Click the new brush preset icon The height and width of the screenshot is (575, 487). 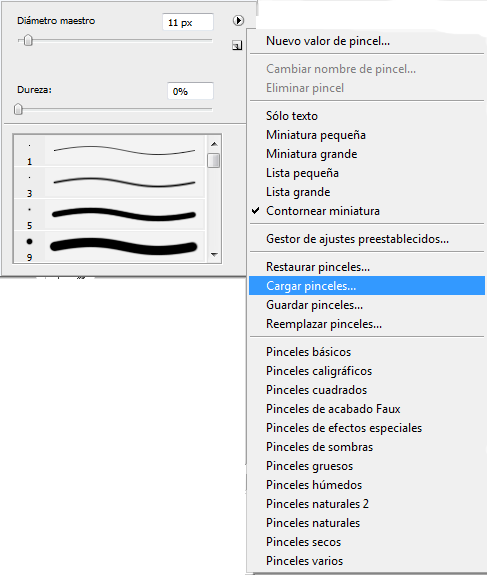pos(237,45)
